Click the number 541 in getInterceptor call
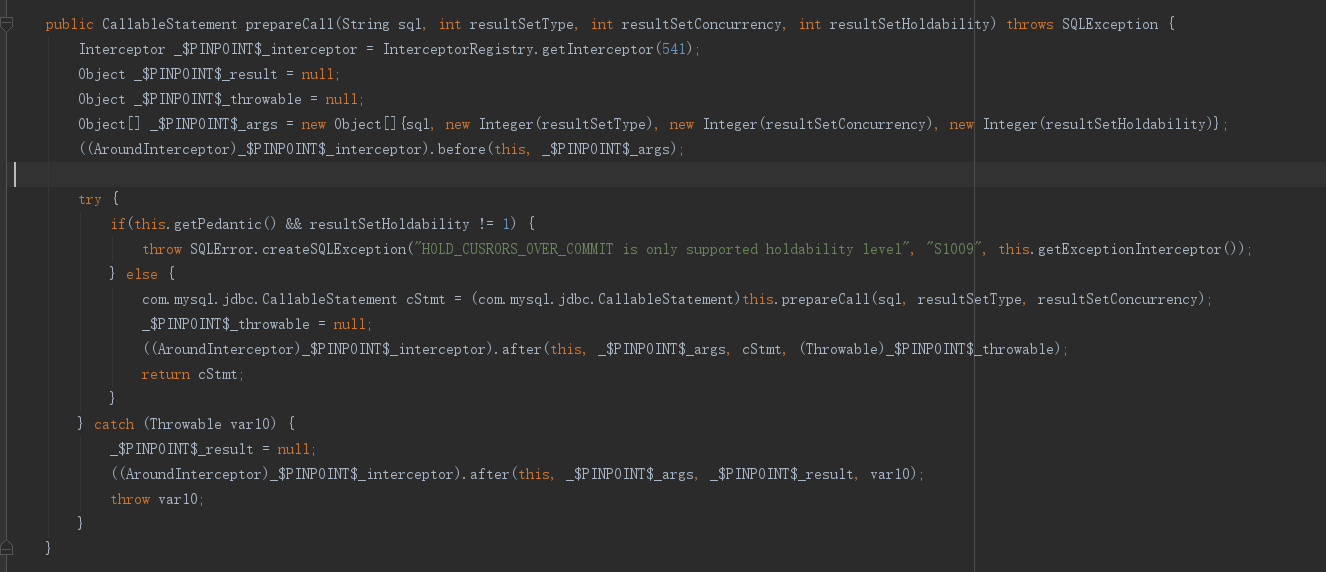Viewport: 1326px width, 572px height. (x=674, y=49)
